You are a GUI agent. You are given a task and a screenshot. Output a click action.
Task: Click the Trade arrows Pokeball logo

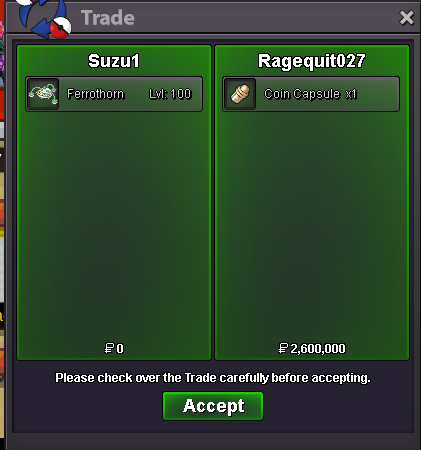44,17
